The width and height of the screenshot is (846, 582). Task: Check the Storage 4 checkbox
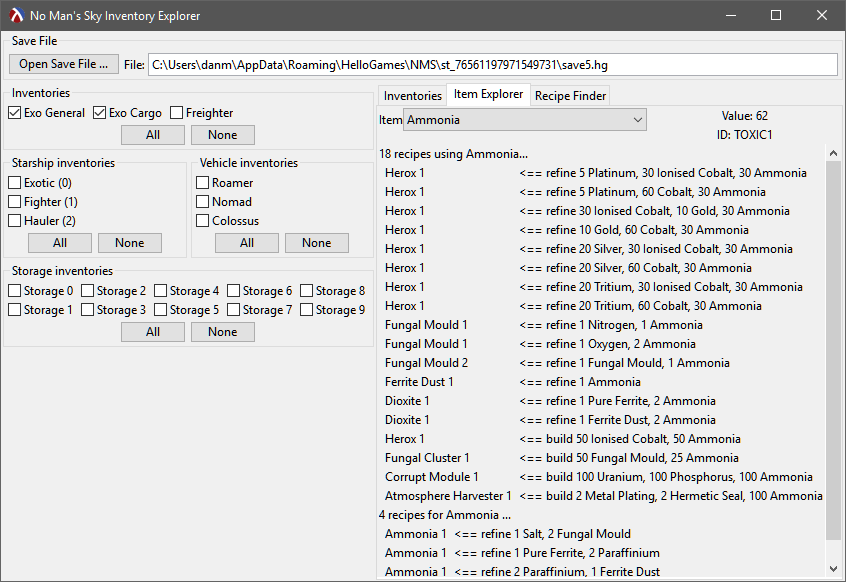coord(160,291)
